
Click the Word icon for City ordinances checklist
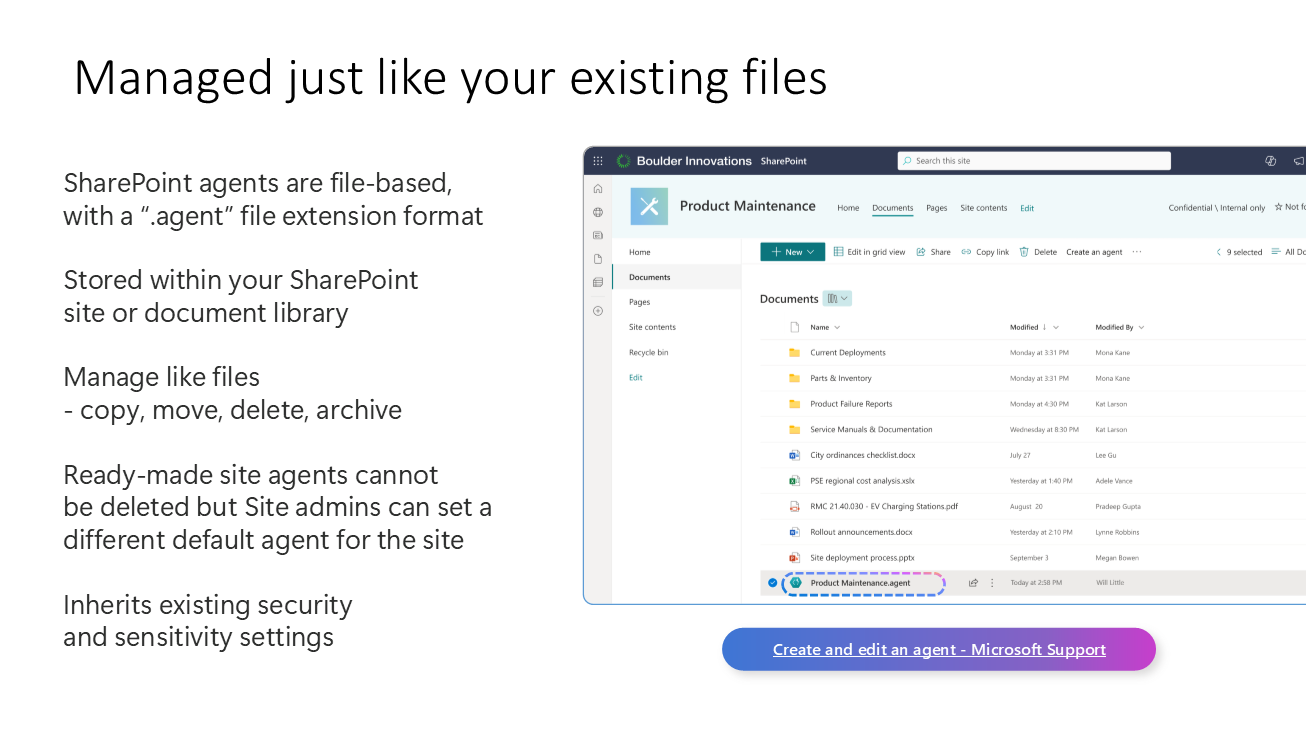point(794,455)
